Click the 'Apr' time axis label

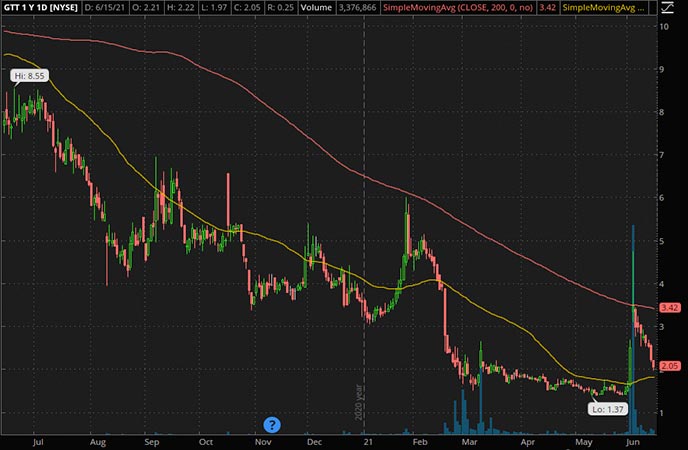click(527, 442)
